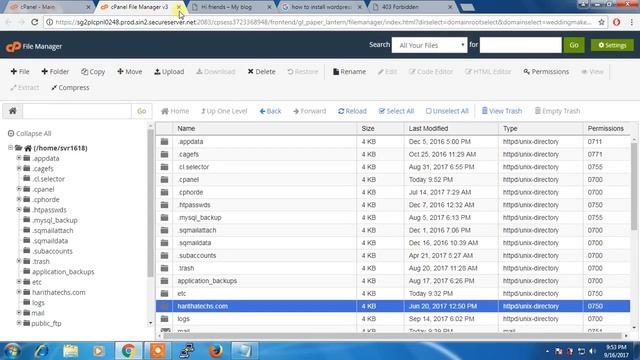Open the Upload tool

pos(169,71)
